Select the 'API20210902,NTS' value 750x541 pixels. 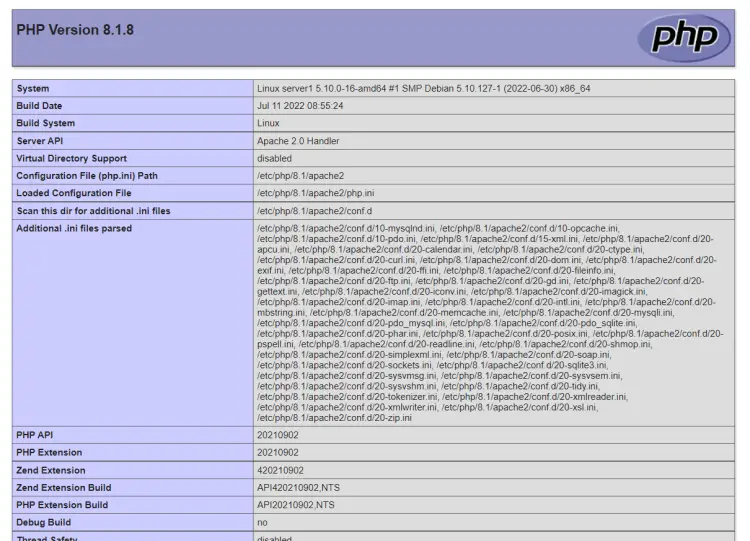tap(296, 505)
